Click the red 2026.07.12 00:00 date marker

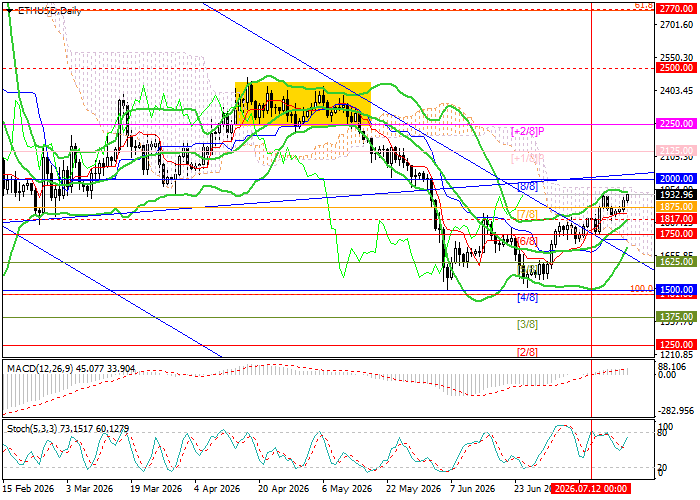click(591, 488)
